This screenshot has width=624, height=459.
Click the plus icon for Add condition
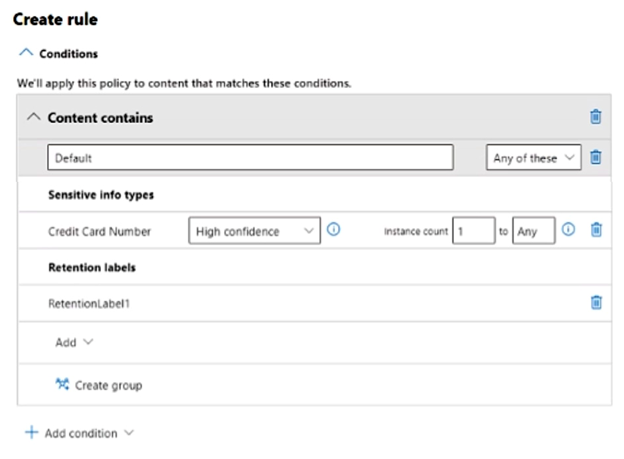pyautogui.click(x=31, y=433)
